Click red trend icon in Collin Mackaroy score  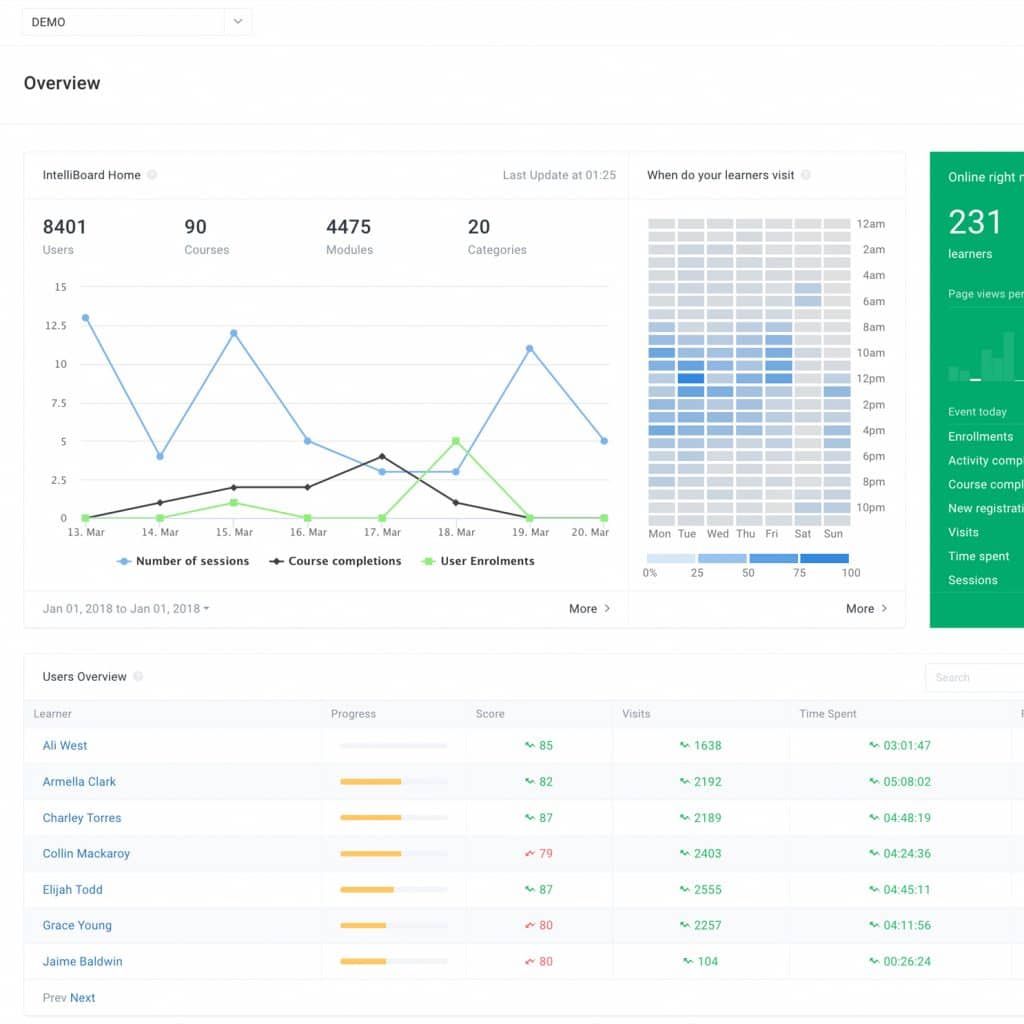pyautogui.click(x=530, y=853)
